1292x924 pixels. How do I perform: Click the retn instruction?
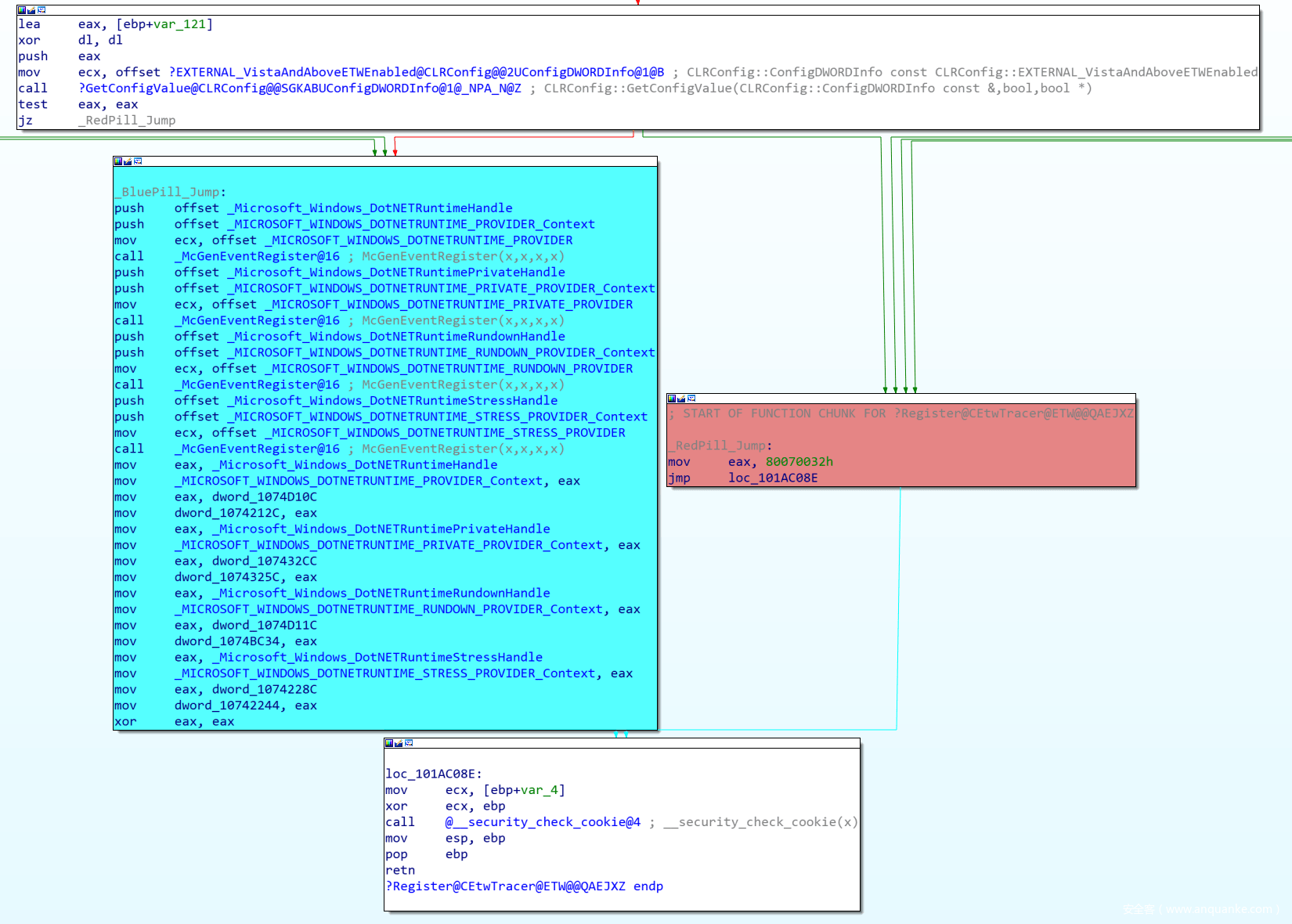(x=400, y=870)
